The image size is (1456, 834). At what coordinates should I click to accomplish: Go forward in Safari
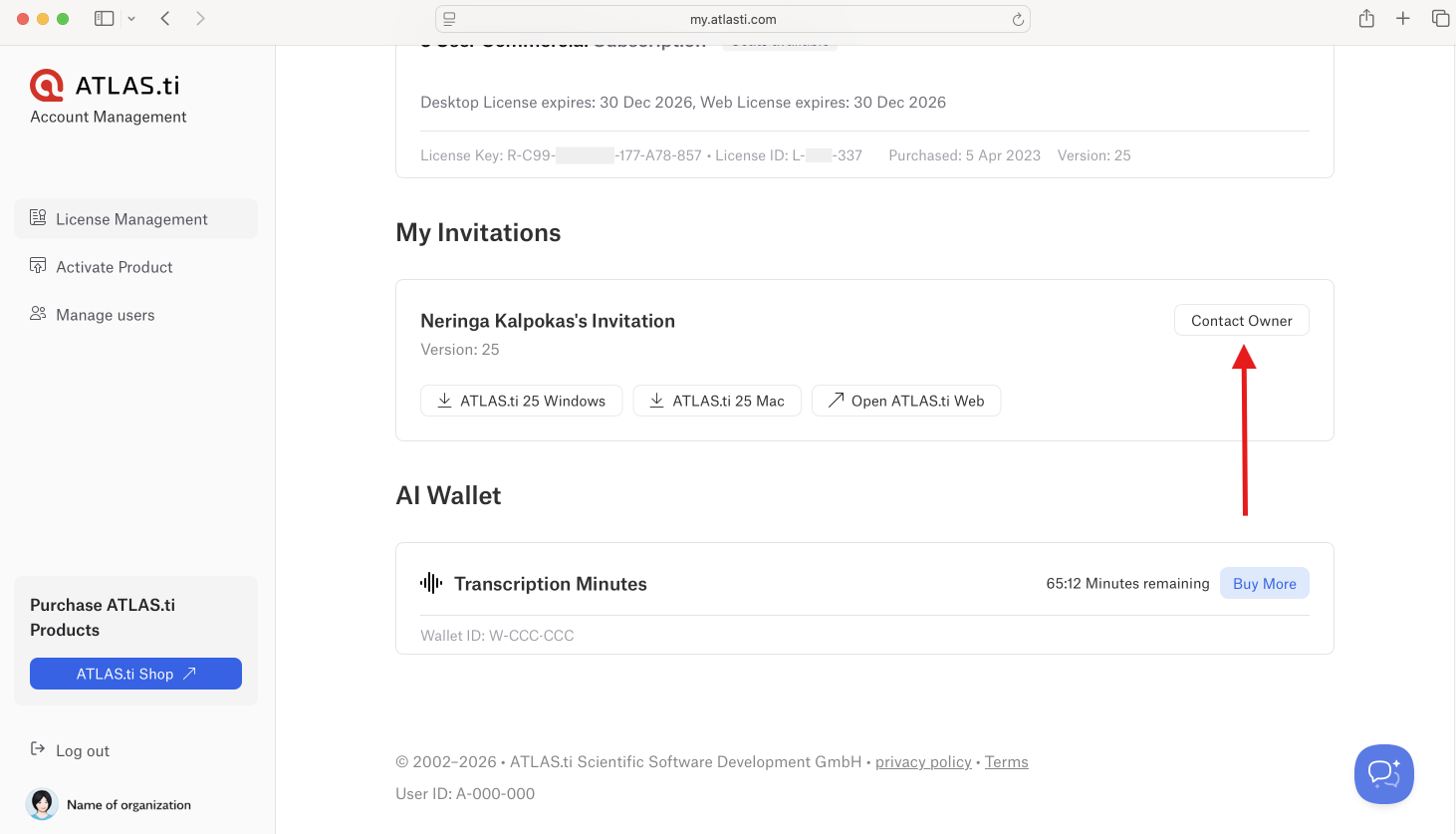tap(200, 18)
